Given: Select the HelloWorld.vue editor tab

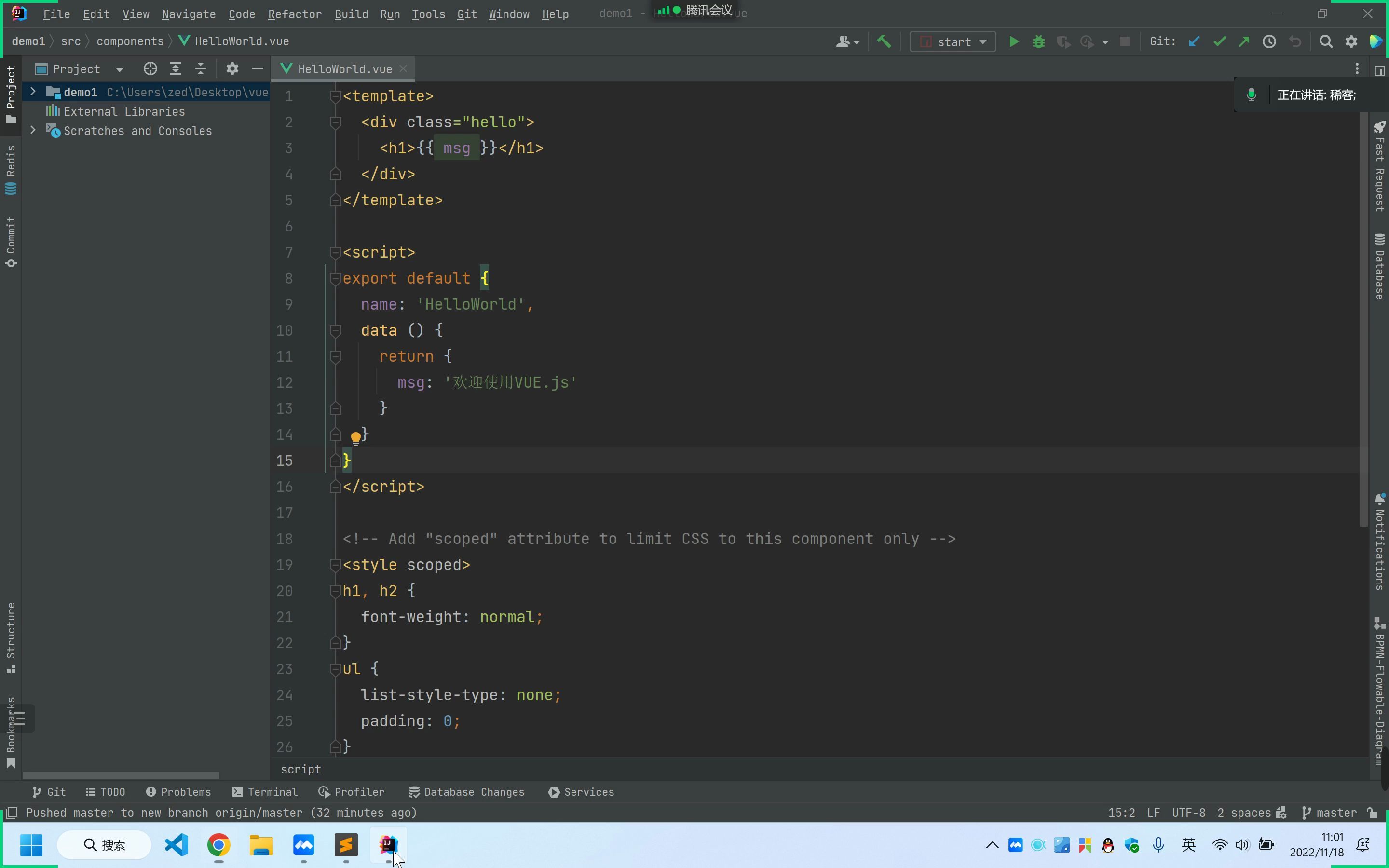Looking at the screenshot, I should (343, 69).
